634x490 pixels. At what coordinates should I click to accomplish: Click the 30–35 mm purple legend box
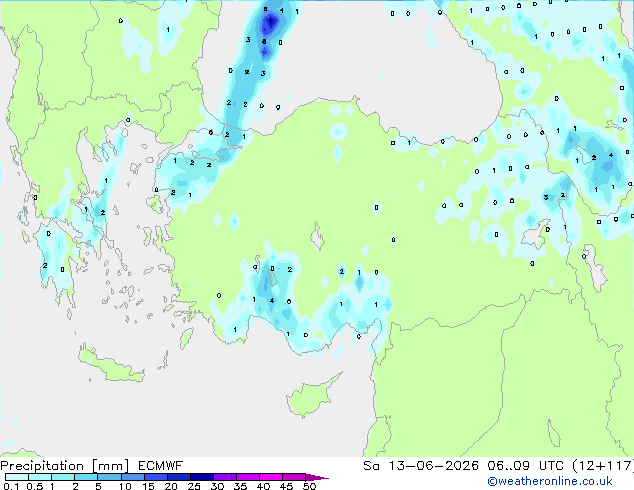click(x=224, y=477)
